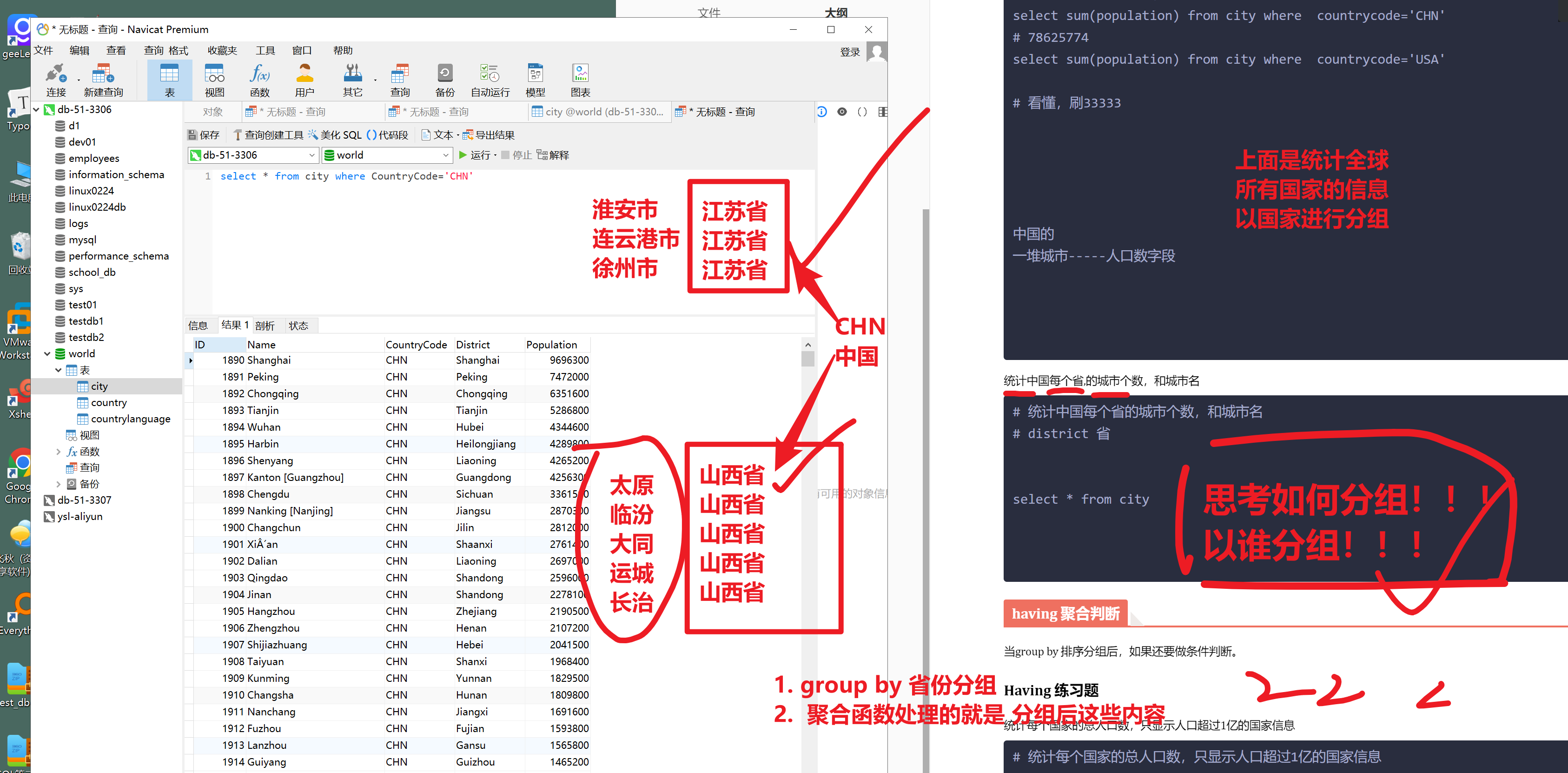The width and height of the screenshot is (1568, 773).
Task: Toggle the info panel icon
Action: 822,112
